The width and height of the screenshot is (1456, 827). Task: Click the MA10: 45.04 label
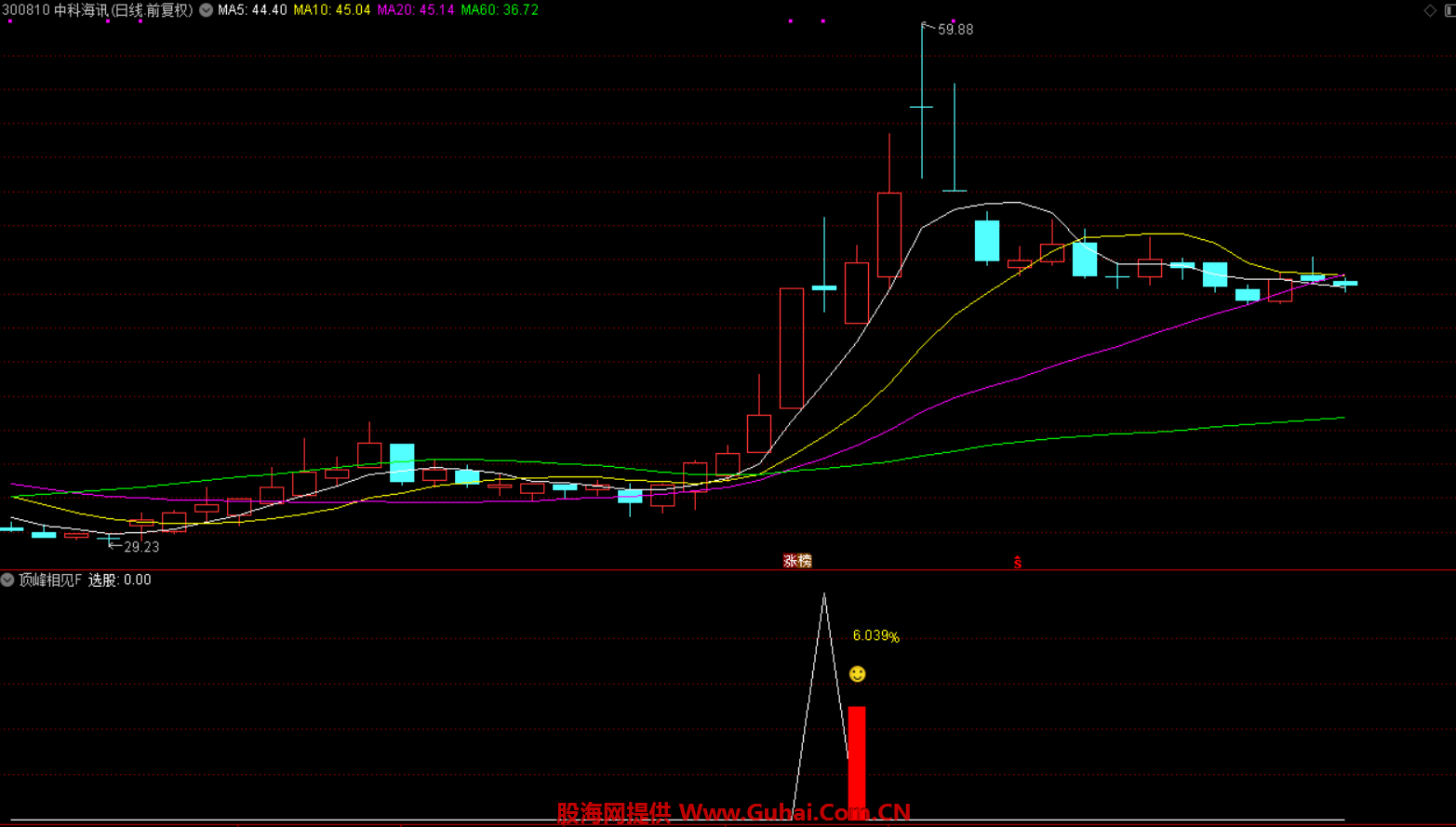(332, 10)
